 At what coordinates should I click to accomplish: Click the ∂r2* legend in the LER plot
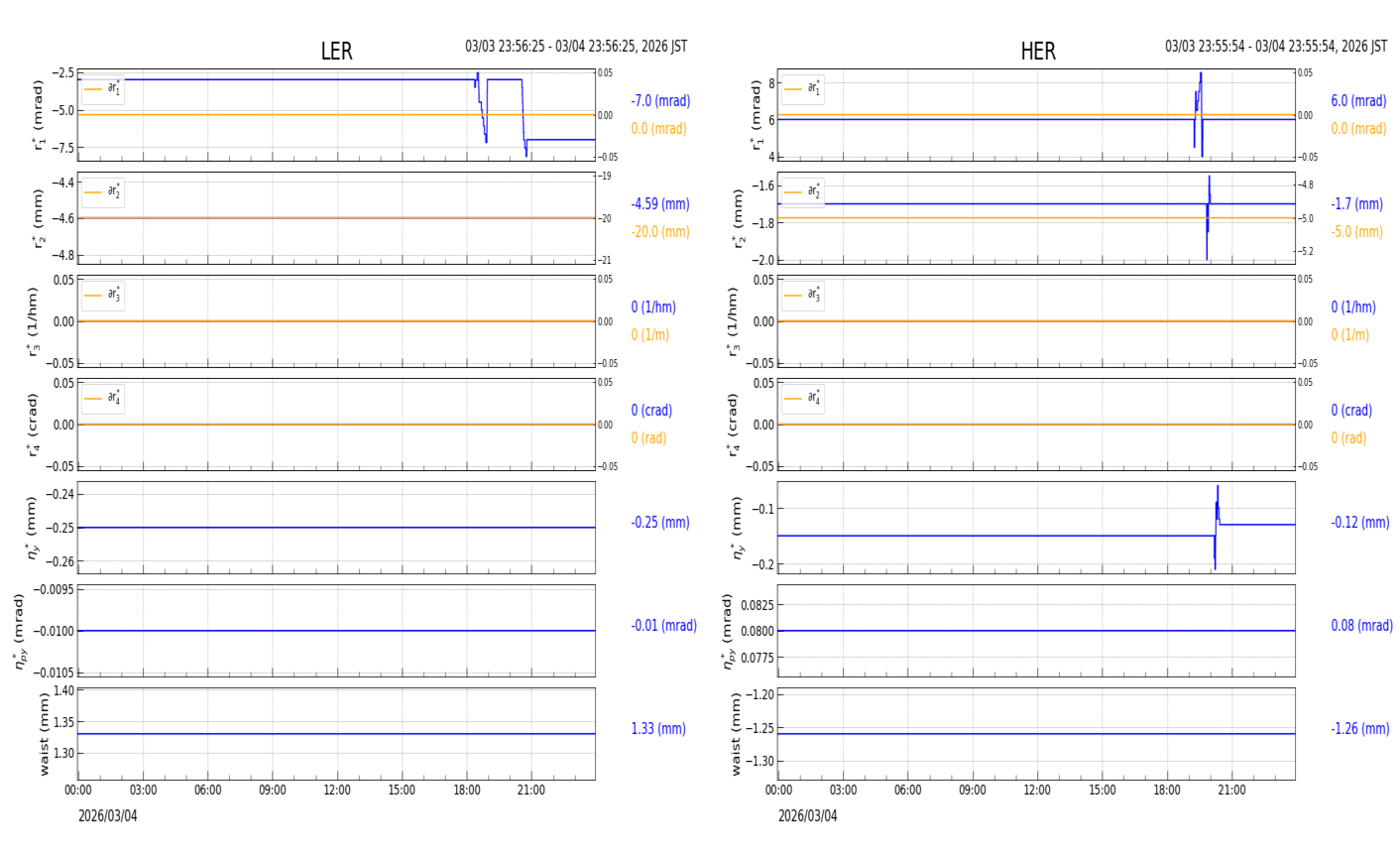pos(103,191)
